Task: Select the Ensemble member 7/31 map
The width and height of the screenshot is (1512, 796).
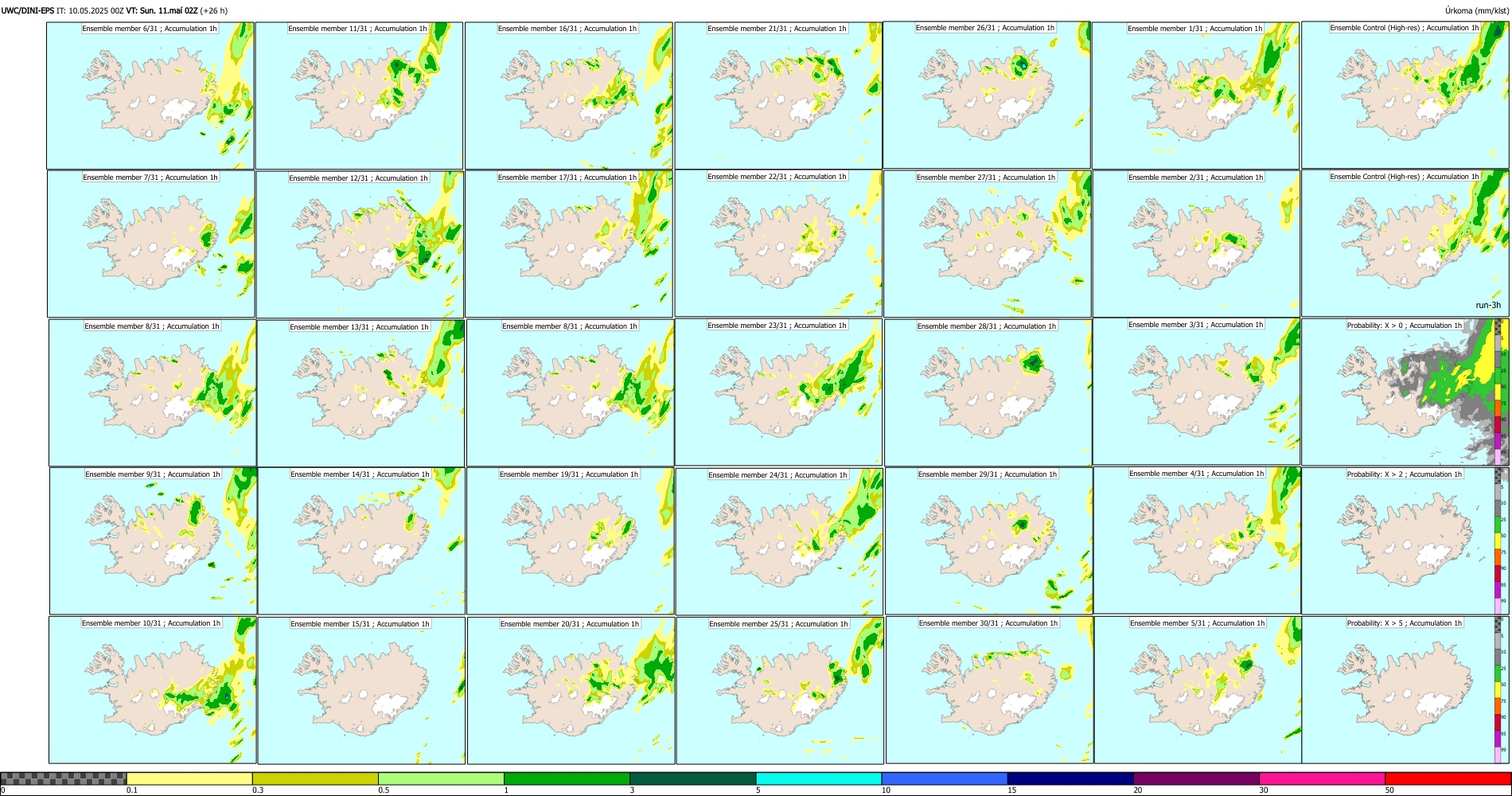Action: [151, 244]
